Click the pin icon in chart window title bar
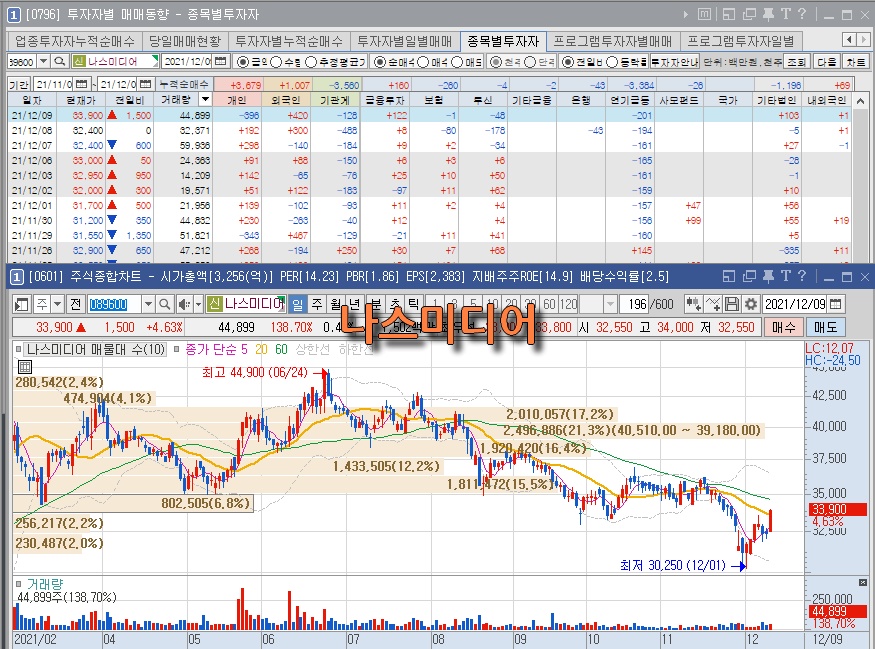This screenshot has height=649, width=875. pos(768,276)
